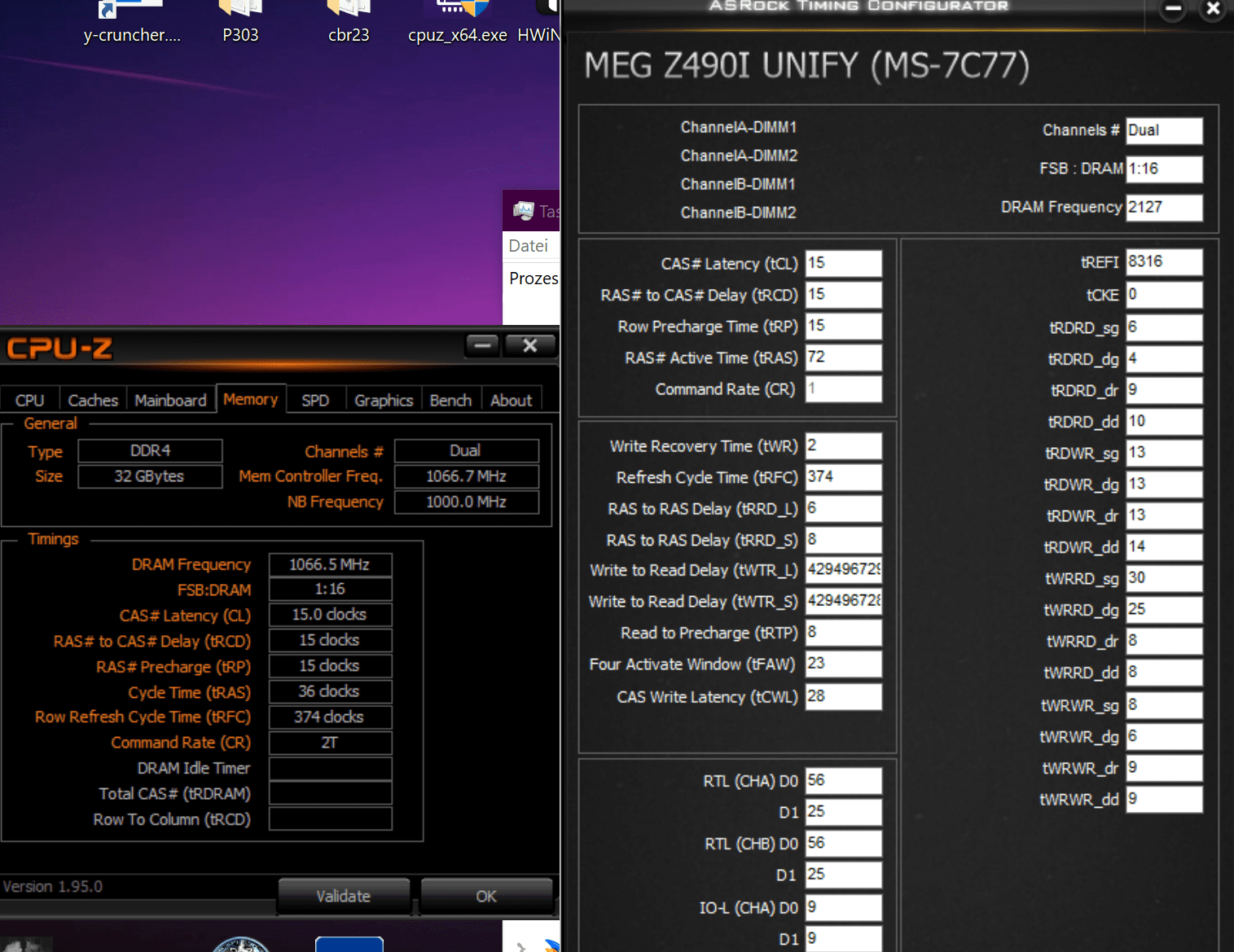Image resolution: width=1234 pixels, height=952 pixels.
Task: Open the y-cruncher desktop shortcut
Action: point(132,23)
